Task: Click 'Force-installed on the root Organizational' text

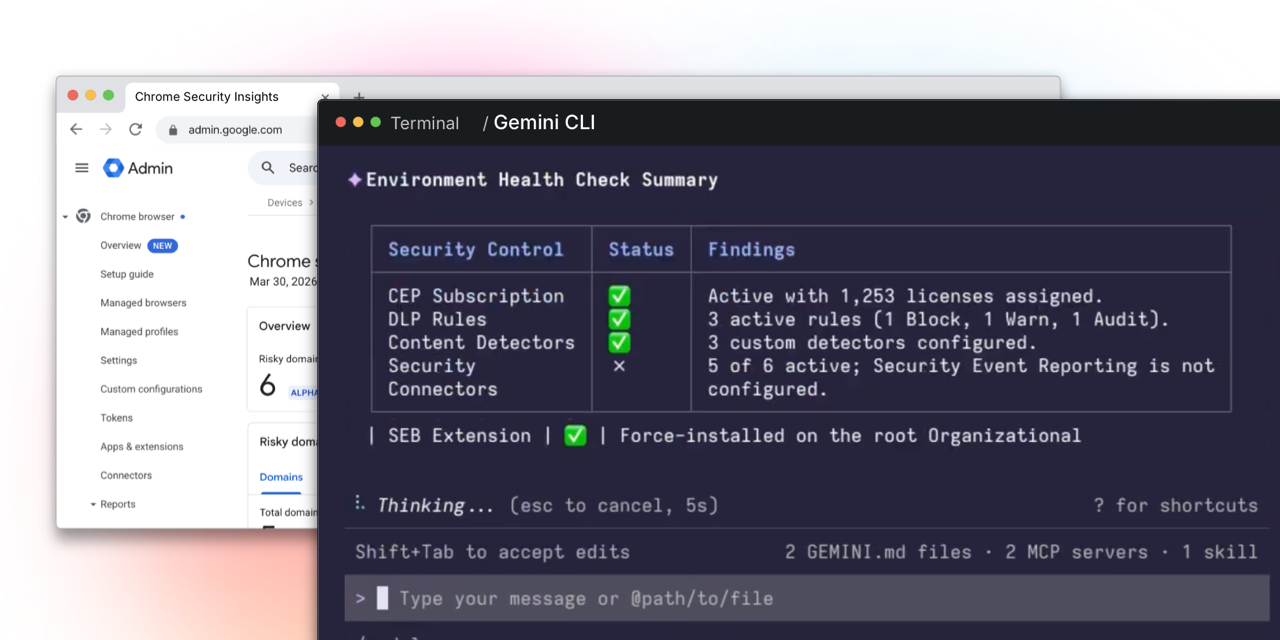Action: pyautogui.click(x=850, y=436)
